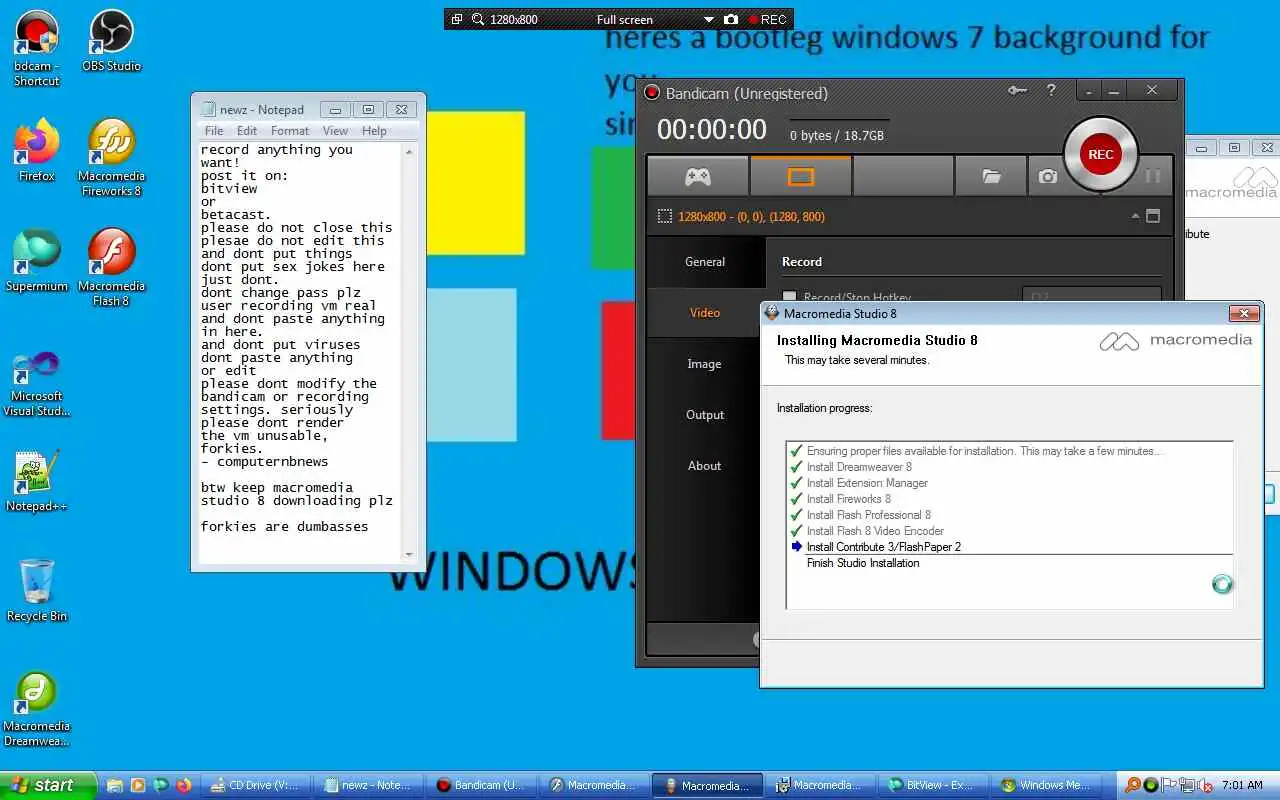
Task: Click the 'Install Contribute 3/FlashPaper 2' row
Action: point(1009,547)
